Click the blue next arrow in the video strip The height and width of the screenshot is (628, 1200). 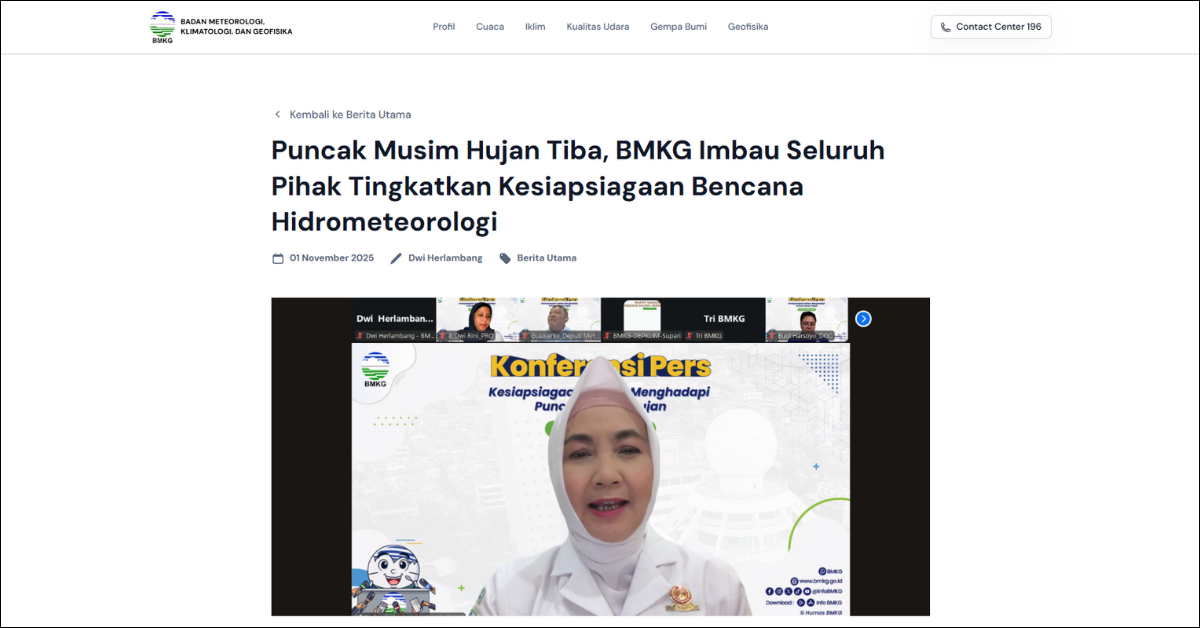point(863,319)
